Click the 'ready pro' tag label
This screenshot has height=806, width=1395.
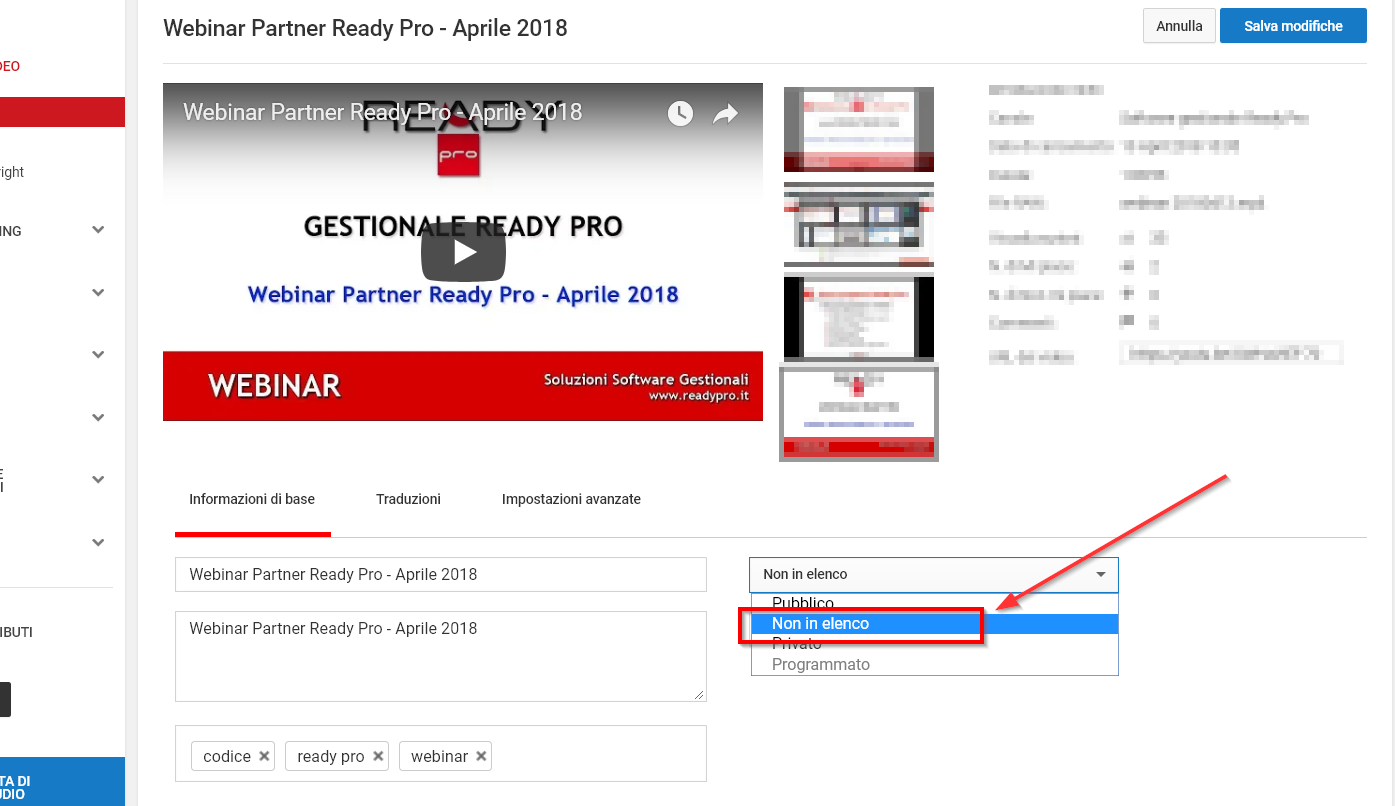click(x=331, y=756)
